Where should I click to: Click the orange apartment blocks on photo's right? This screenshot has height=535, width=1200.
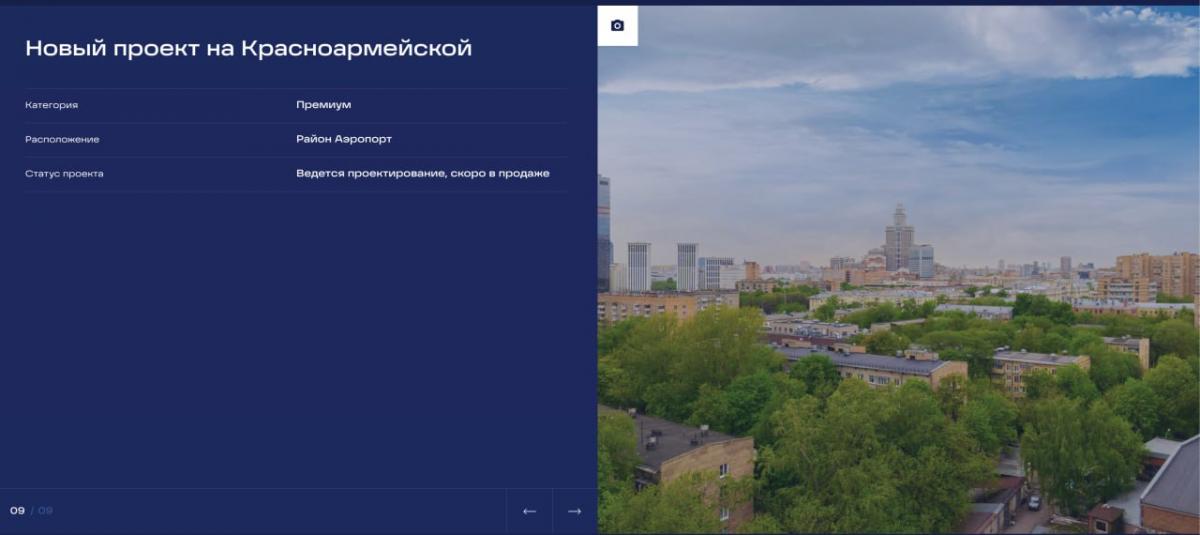click(1158, 271)
